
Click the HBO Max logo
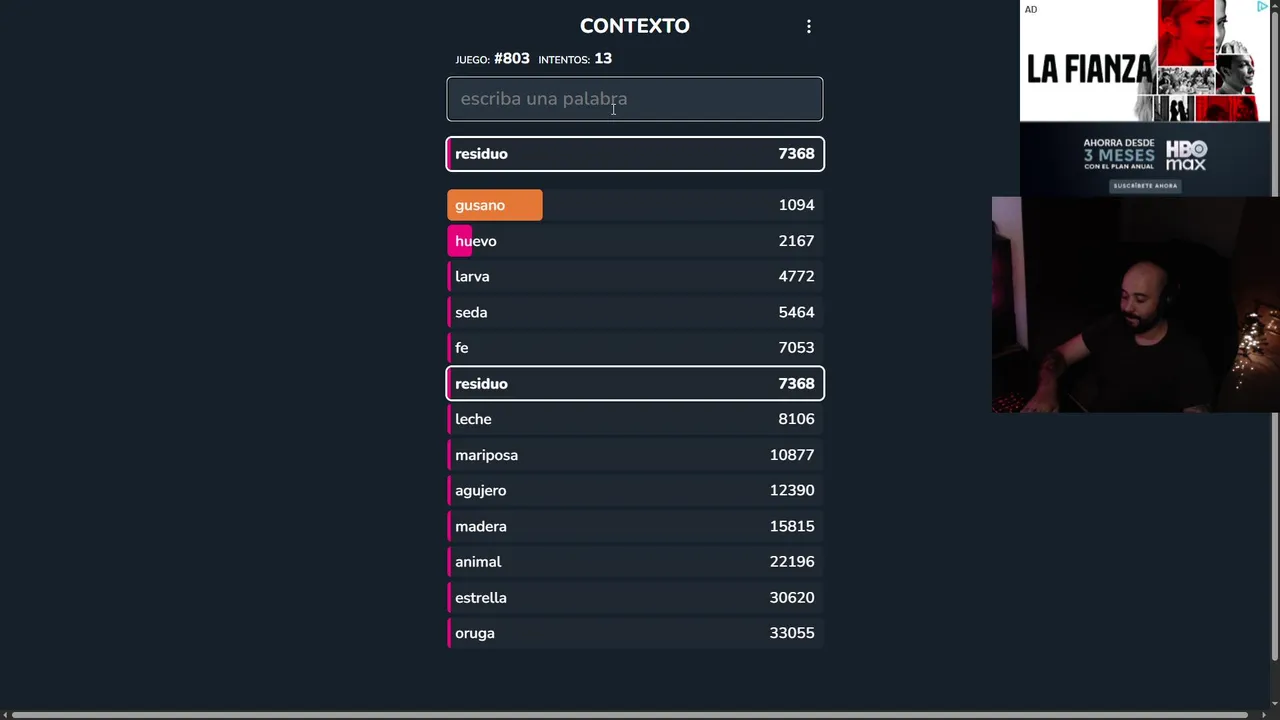tap(1186, 155)
